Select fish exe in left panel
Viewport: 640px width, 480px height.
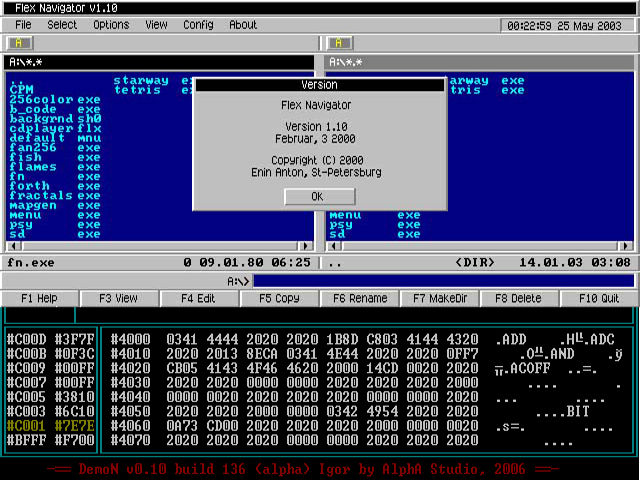click(55, 157)
